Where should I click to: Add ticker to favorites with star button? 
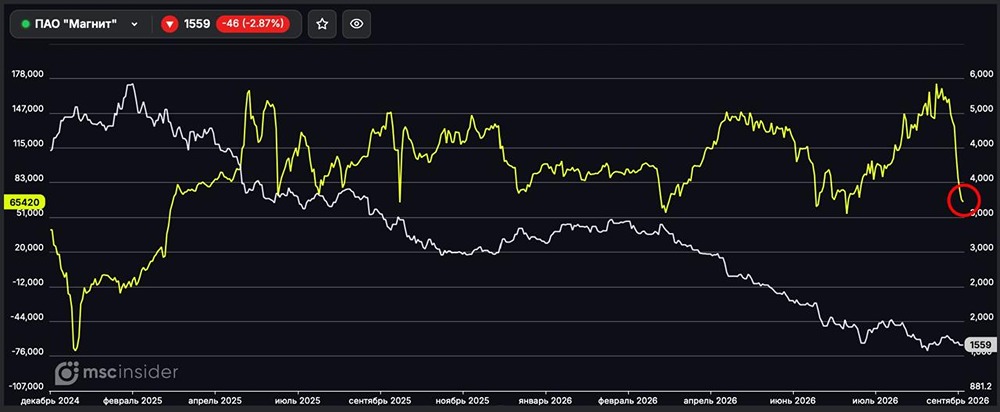click(x=322, y=24)
